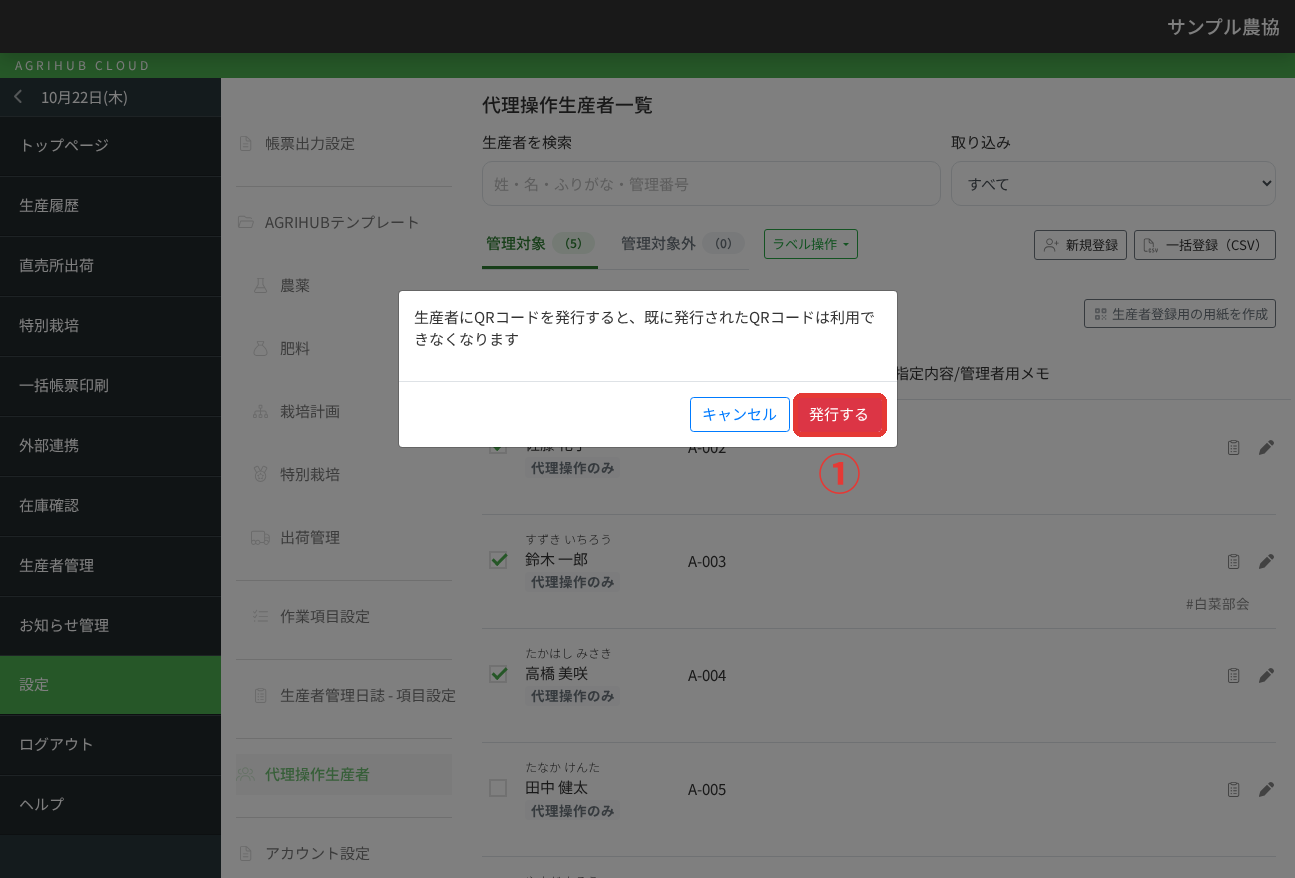Open 帳票出力設定 document icon

tap(246, 144)
